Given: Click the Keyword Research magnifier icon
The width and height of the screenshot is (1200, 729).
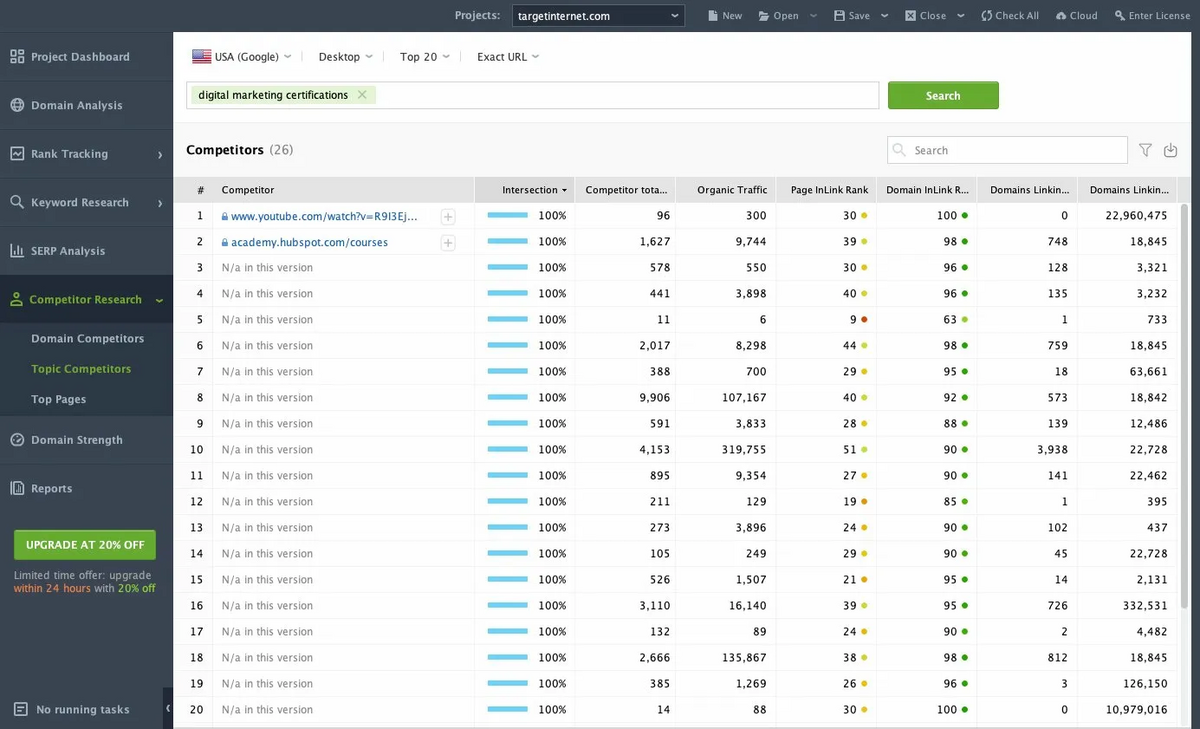Looking at the screenshot, I should 17,202.
